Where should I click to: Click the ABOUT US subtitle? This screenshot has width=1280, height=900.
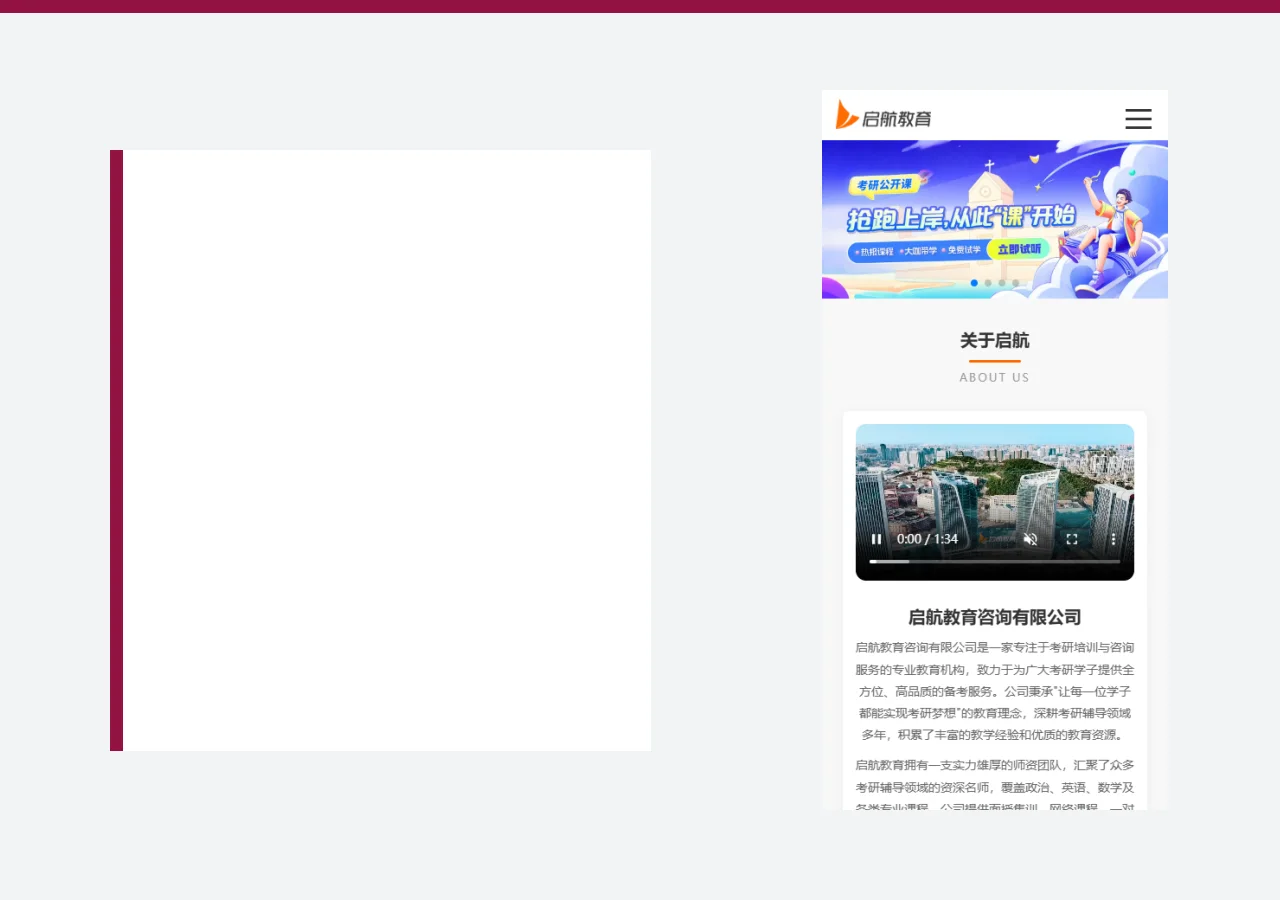[995, 377]
